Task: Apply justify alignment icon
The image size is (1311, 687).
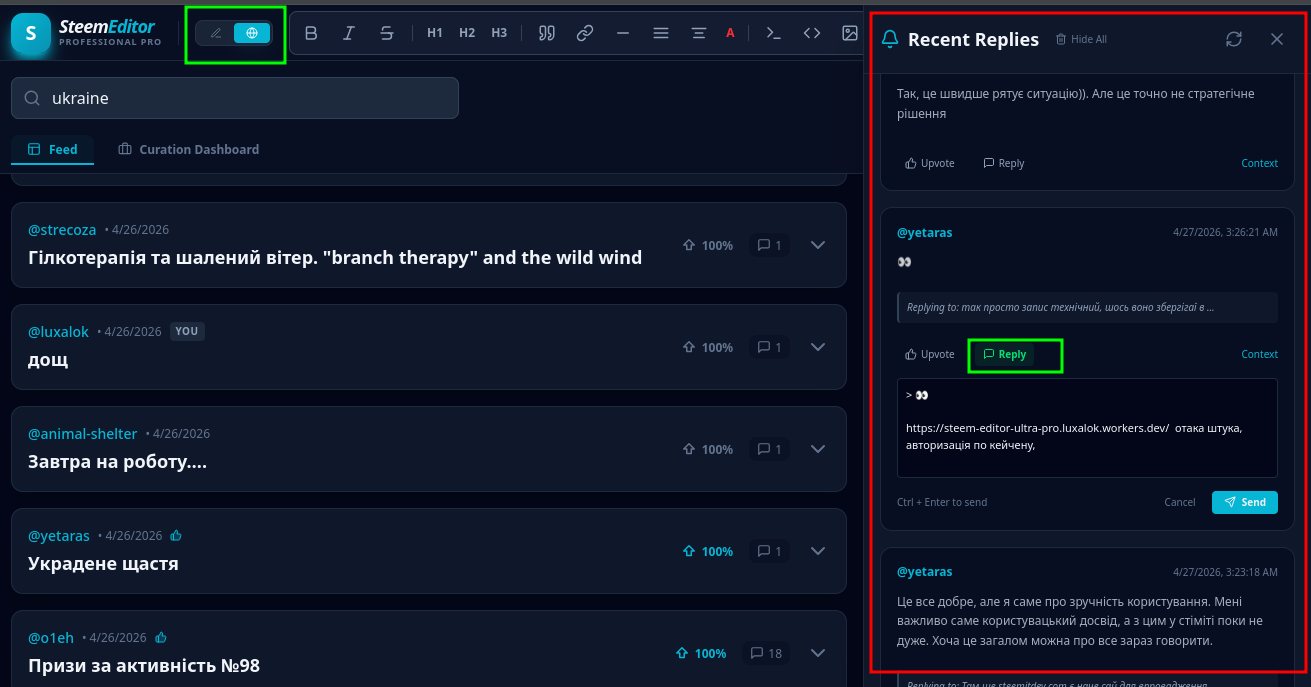Action: coord(660,33)
